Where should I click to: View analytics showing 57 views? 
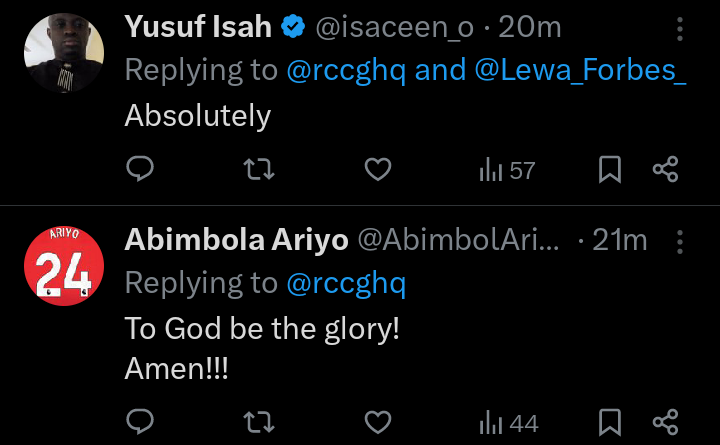[507, 170]
